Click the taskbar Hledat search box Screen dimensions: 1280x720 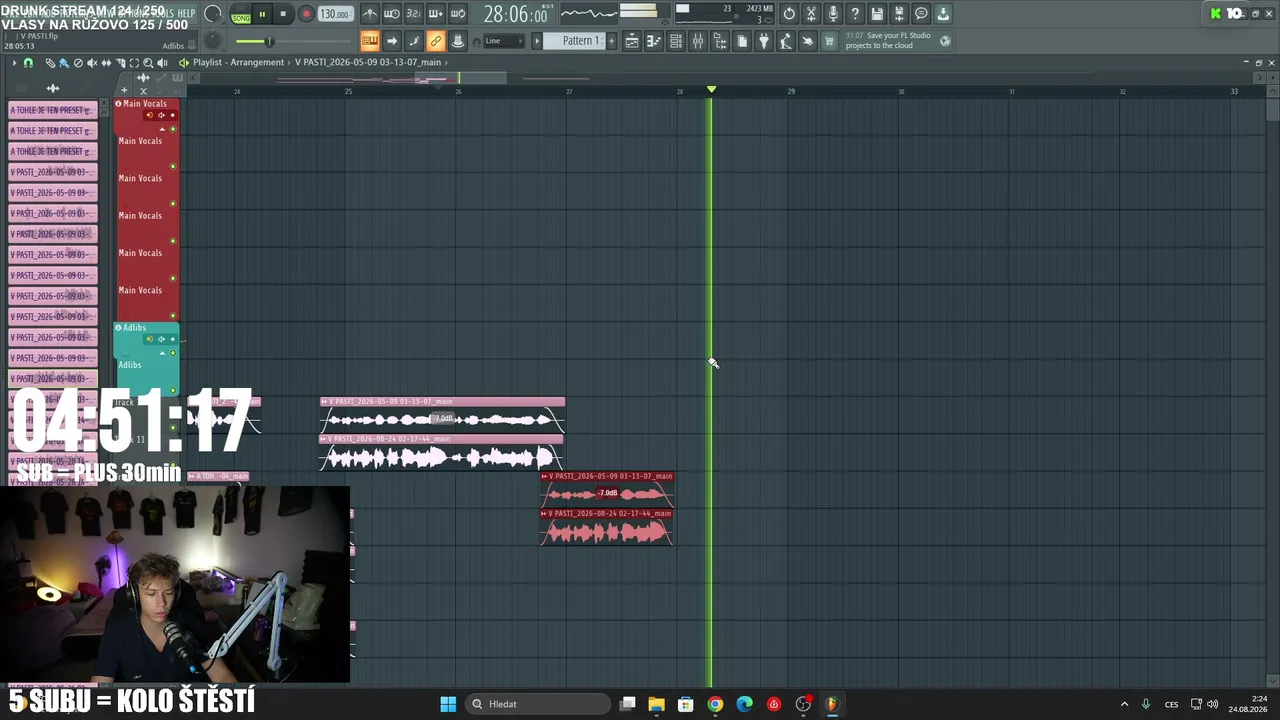pos(539,704)
